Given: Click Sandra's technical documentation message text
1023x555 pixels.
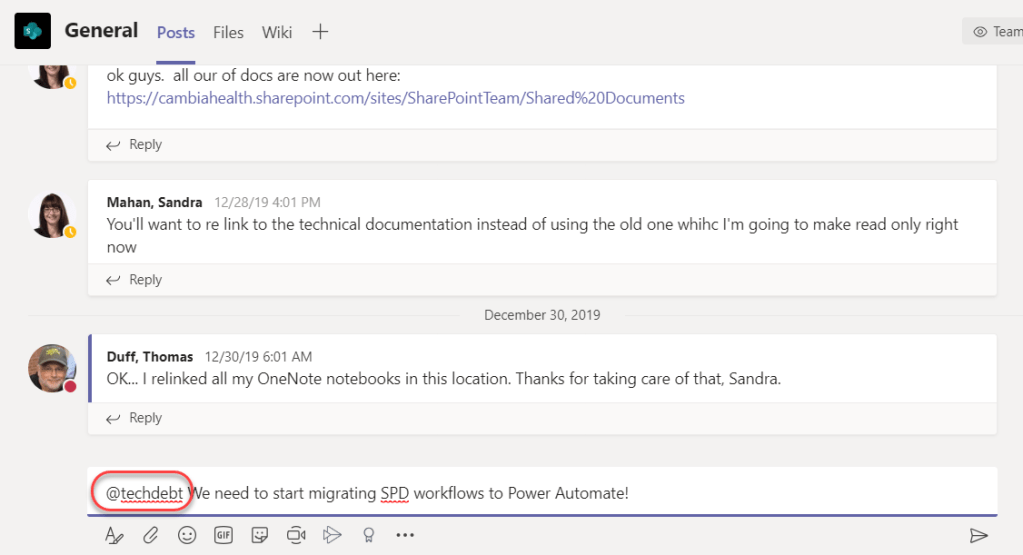Looking at the screenshot, I should point(532,235).
